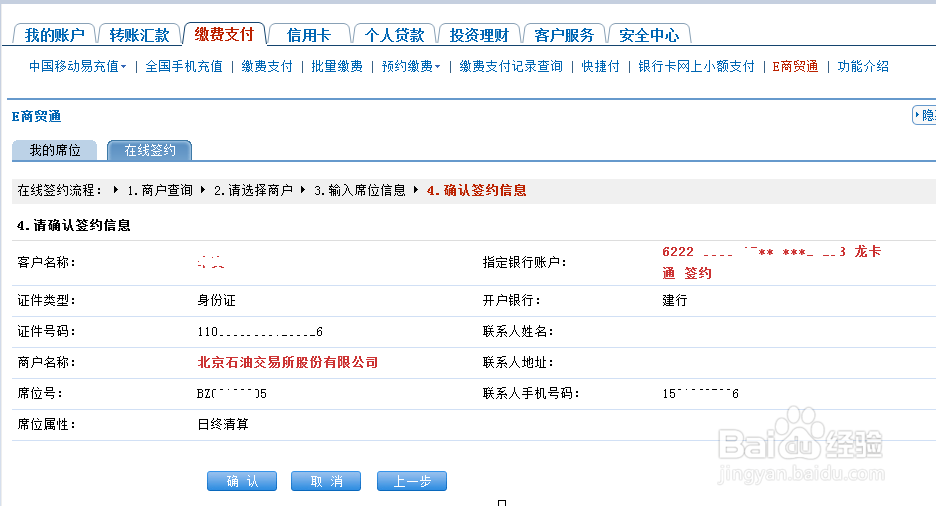Open the 我的账户 main tab
Screen dimensions: 936x506
(x=54, y=35)
